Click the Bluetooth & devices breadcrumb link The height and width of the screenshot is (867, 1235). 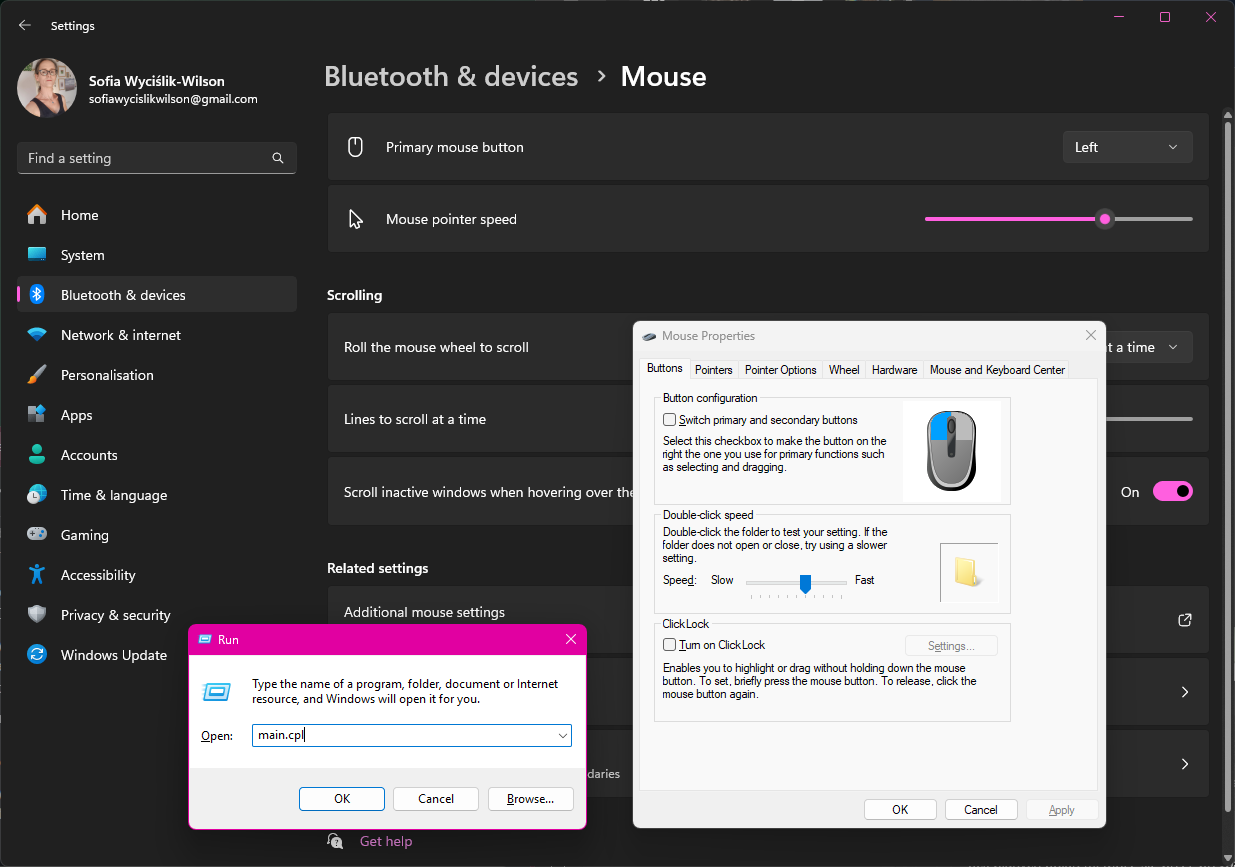pyautogui.click(x=451, y=76)
